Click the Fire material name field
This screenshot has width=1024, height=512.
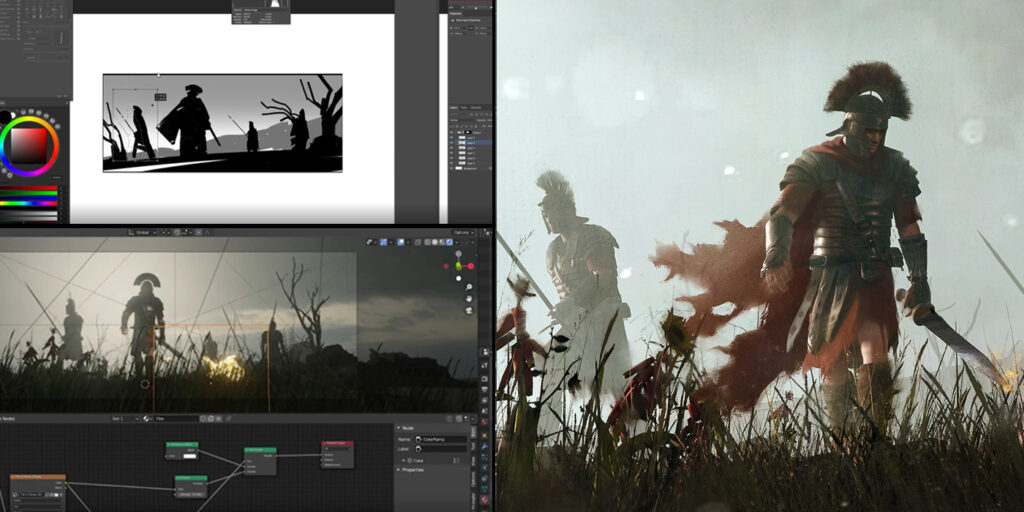point(175,419)
